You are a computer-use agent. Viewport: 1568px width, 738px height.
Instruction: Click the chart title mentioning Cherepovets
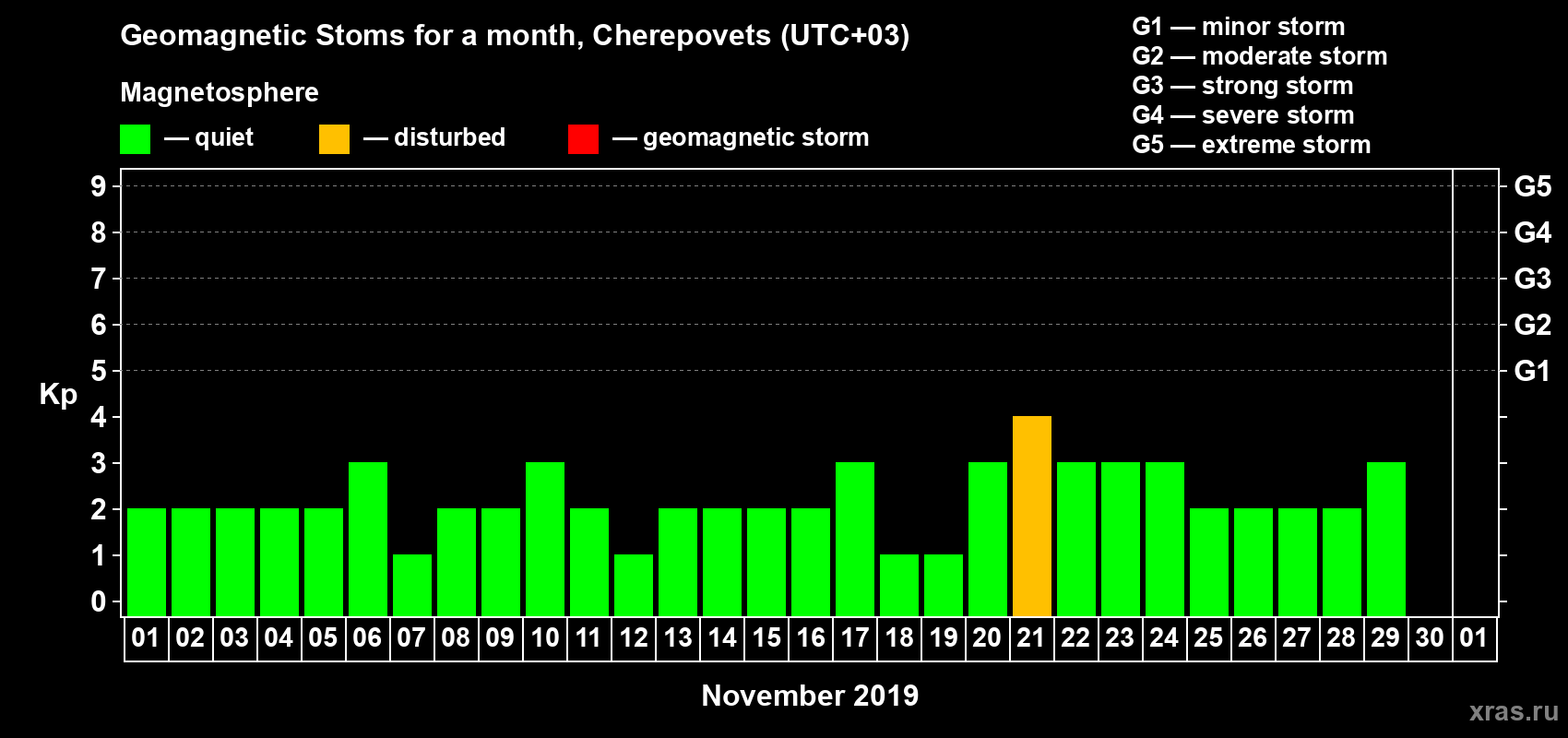click(x=515, y=35)
